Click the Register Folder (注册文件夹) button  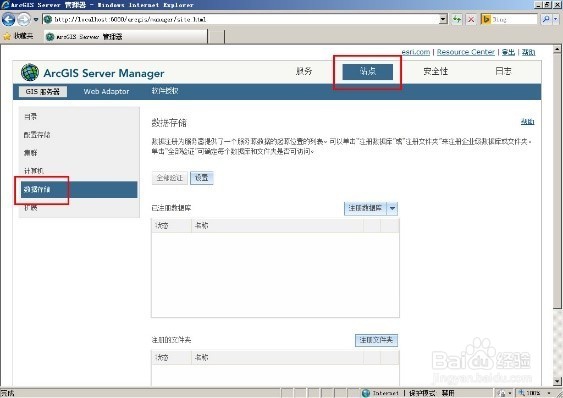tap(376, 340)
